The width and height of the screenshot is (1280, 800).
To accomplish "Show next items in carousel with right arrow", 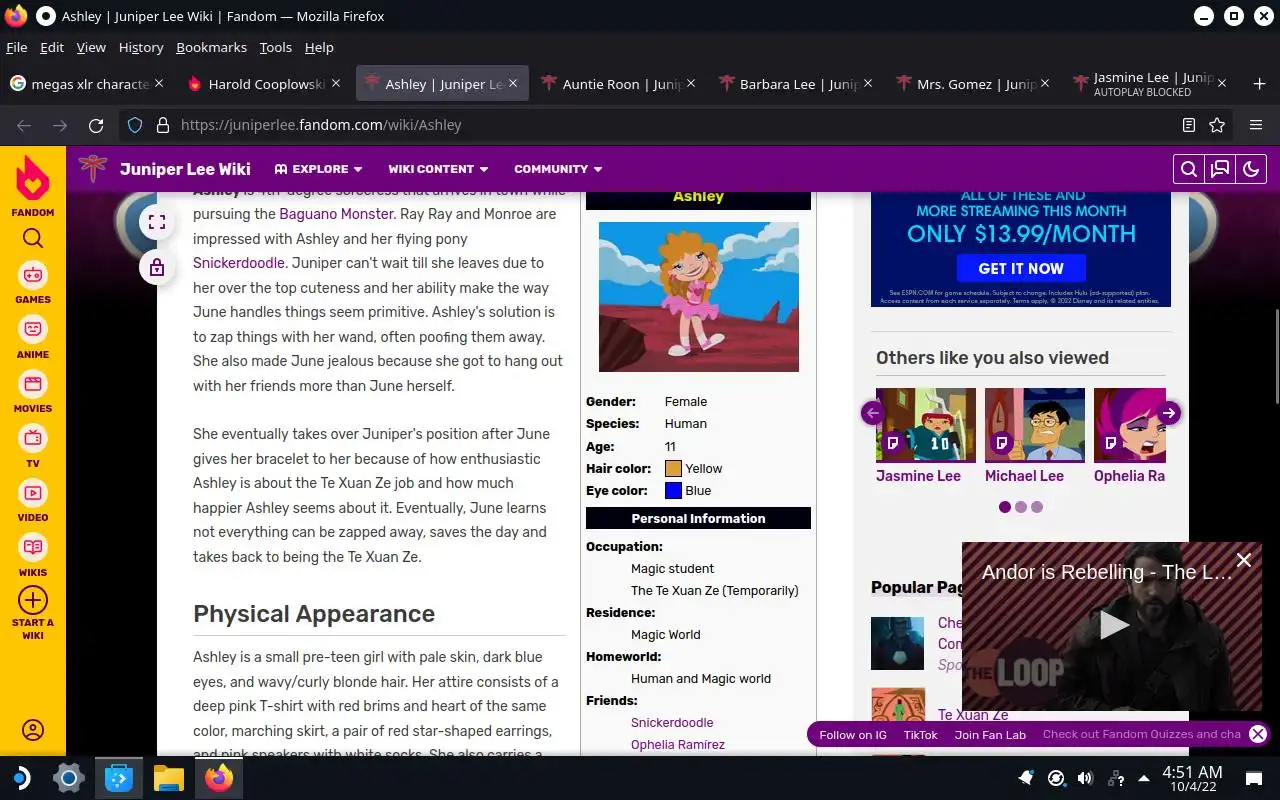I will [x=1169, y=413].
